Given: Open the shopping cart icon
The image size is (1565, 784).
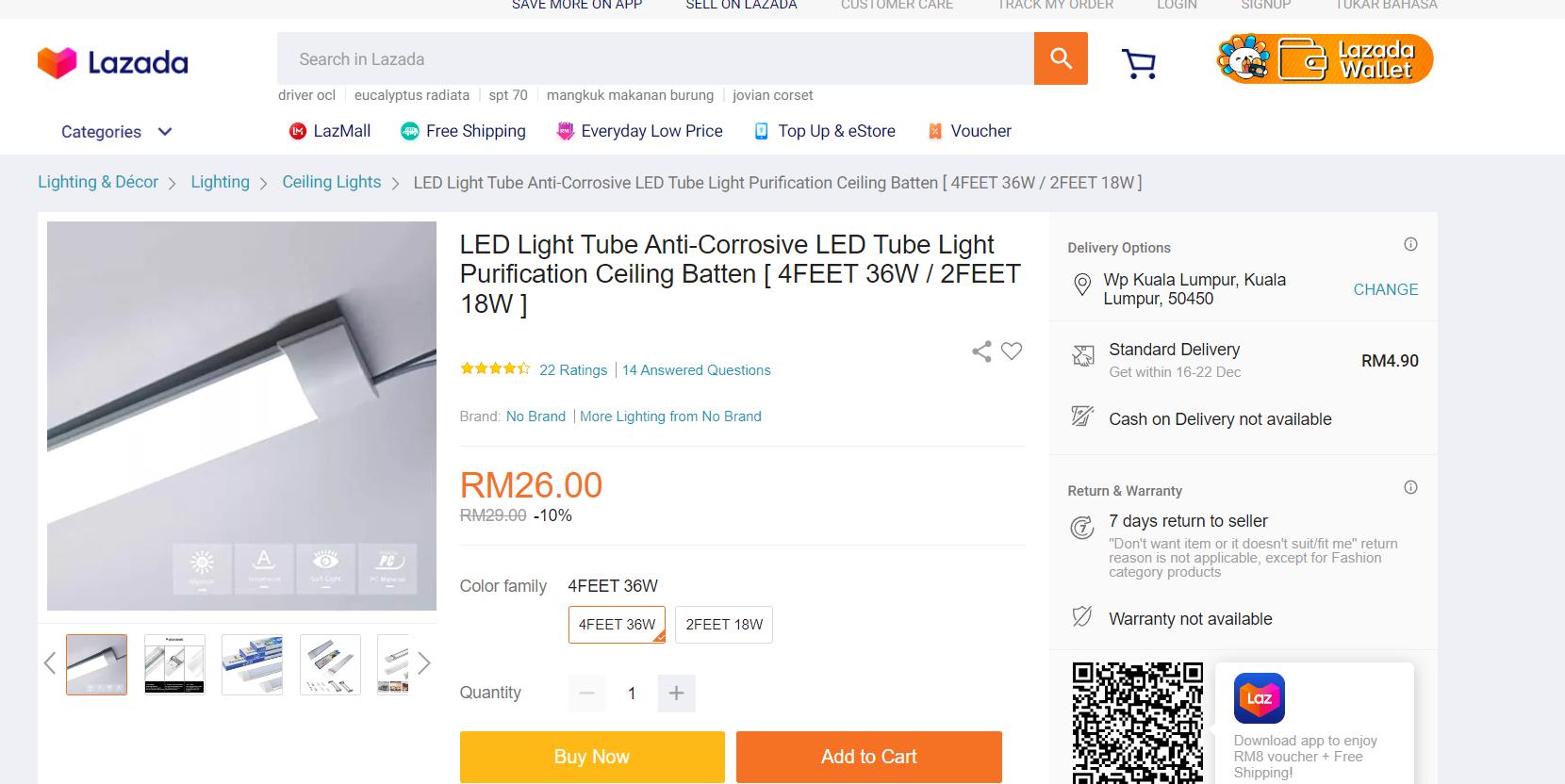Looking at the screenshot, I should click(x=1139, y=63).
